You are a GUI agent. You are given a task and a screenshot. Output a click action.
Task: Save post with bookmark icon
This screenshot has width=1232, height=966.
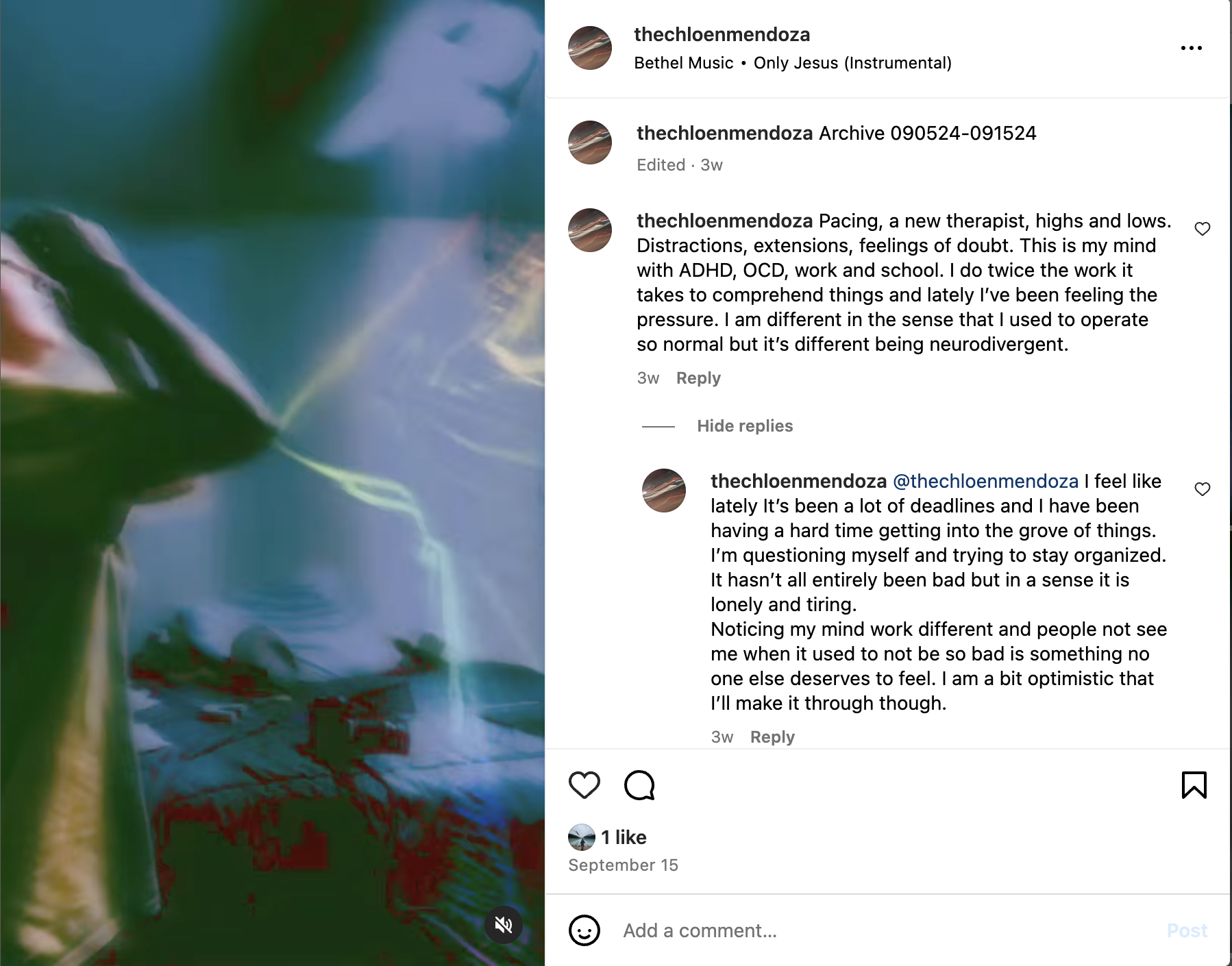pyautogui.click(x=1194, y=785)
